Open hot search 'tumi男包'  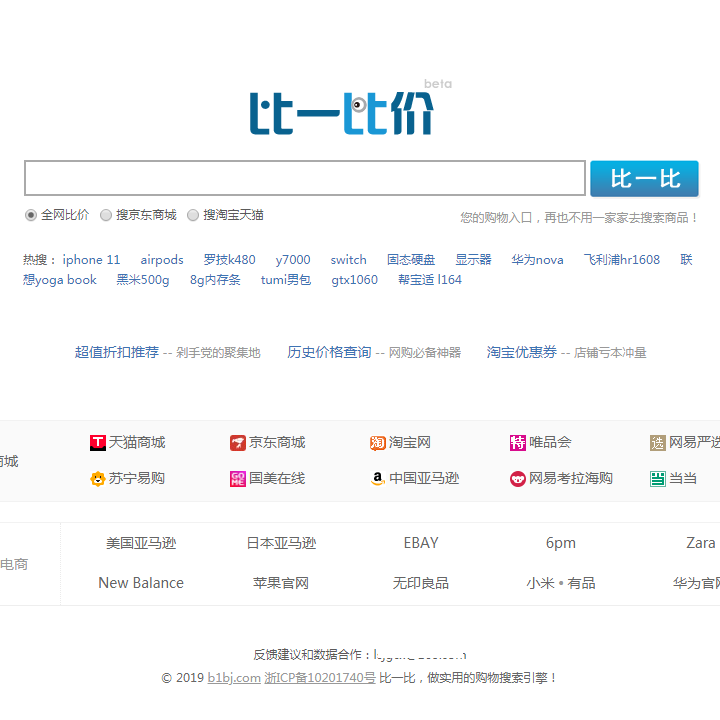[x=286, y=280]
